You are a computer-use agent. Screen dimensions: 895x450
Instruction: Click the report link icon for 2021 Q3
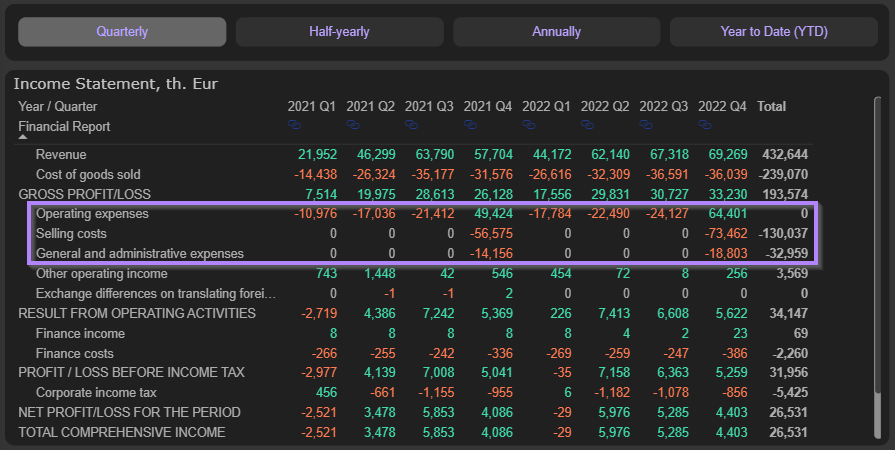tap(413, 125)
